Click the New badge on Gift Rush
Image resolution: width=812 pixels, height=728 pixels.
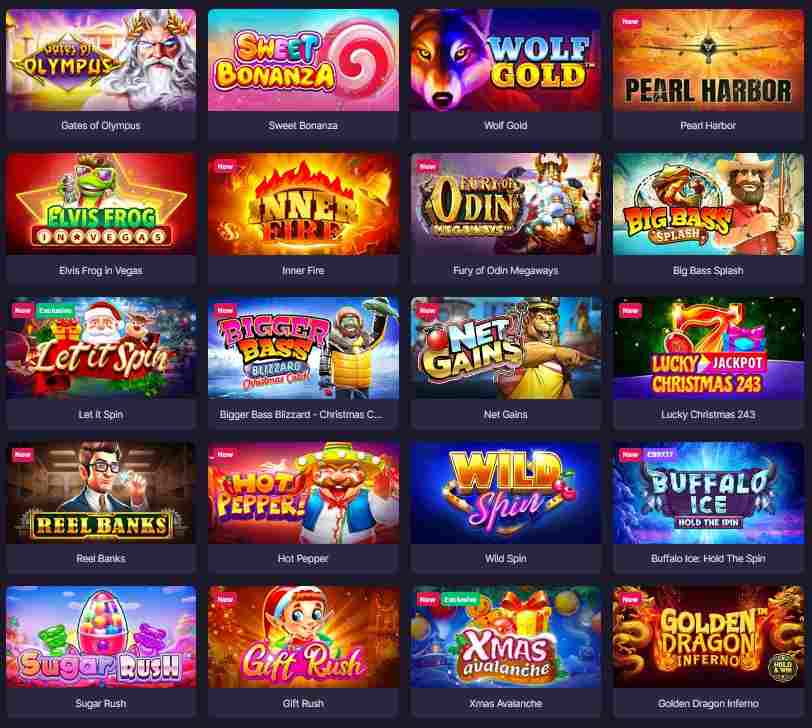(225, 599)
